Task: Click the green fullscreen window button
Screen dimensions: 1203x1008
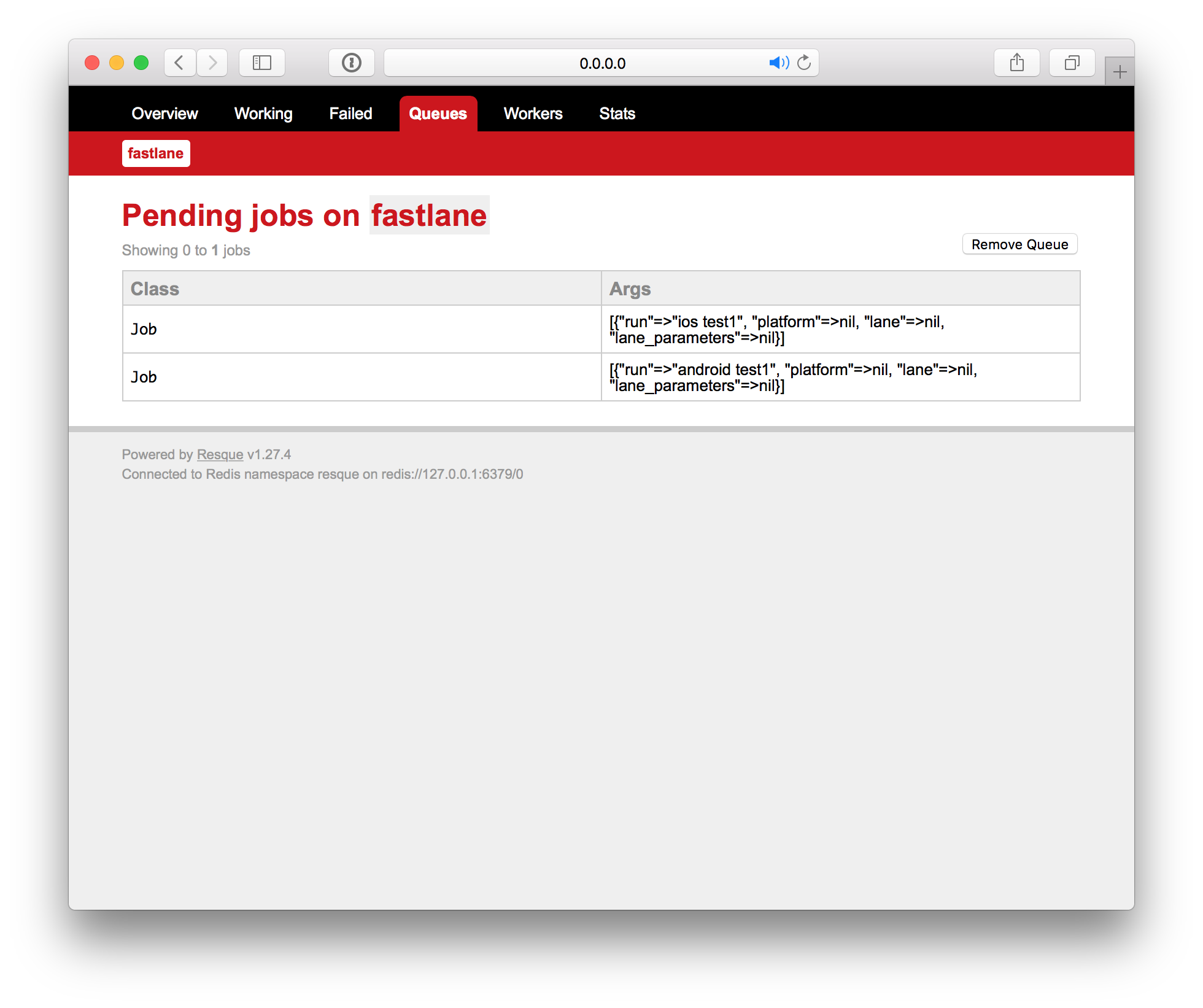Action: point(141,63)
